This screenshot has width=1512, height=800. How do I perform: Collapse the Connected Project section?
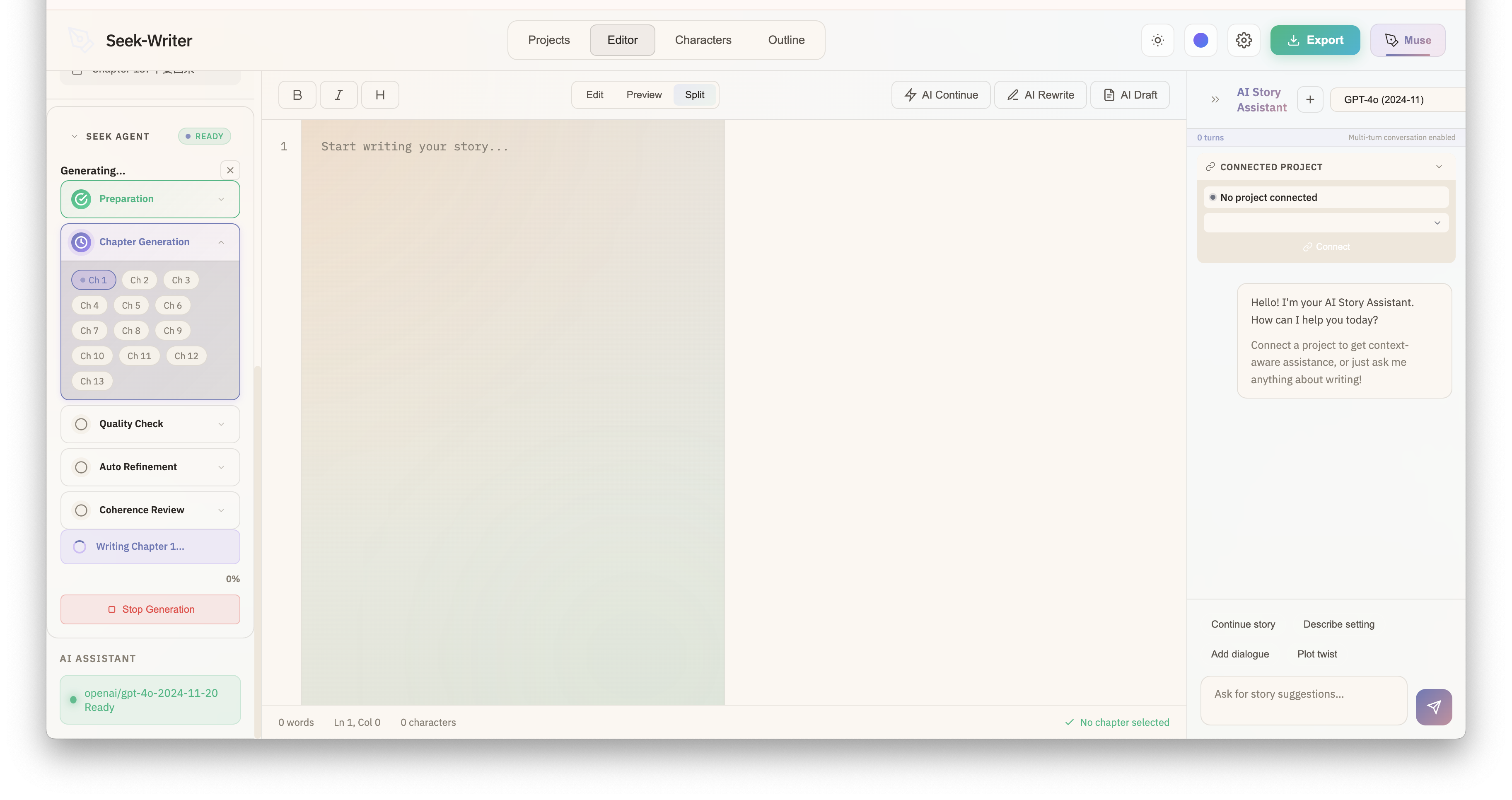(1439, 167)
